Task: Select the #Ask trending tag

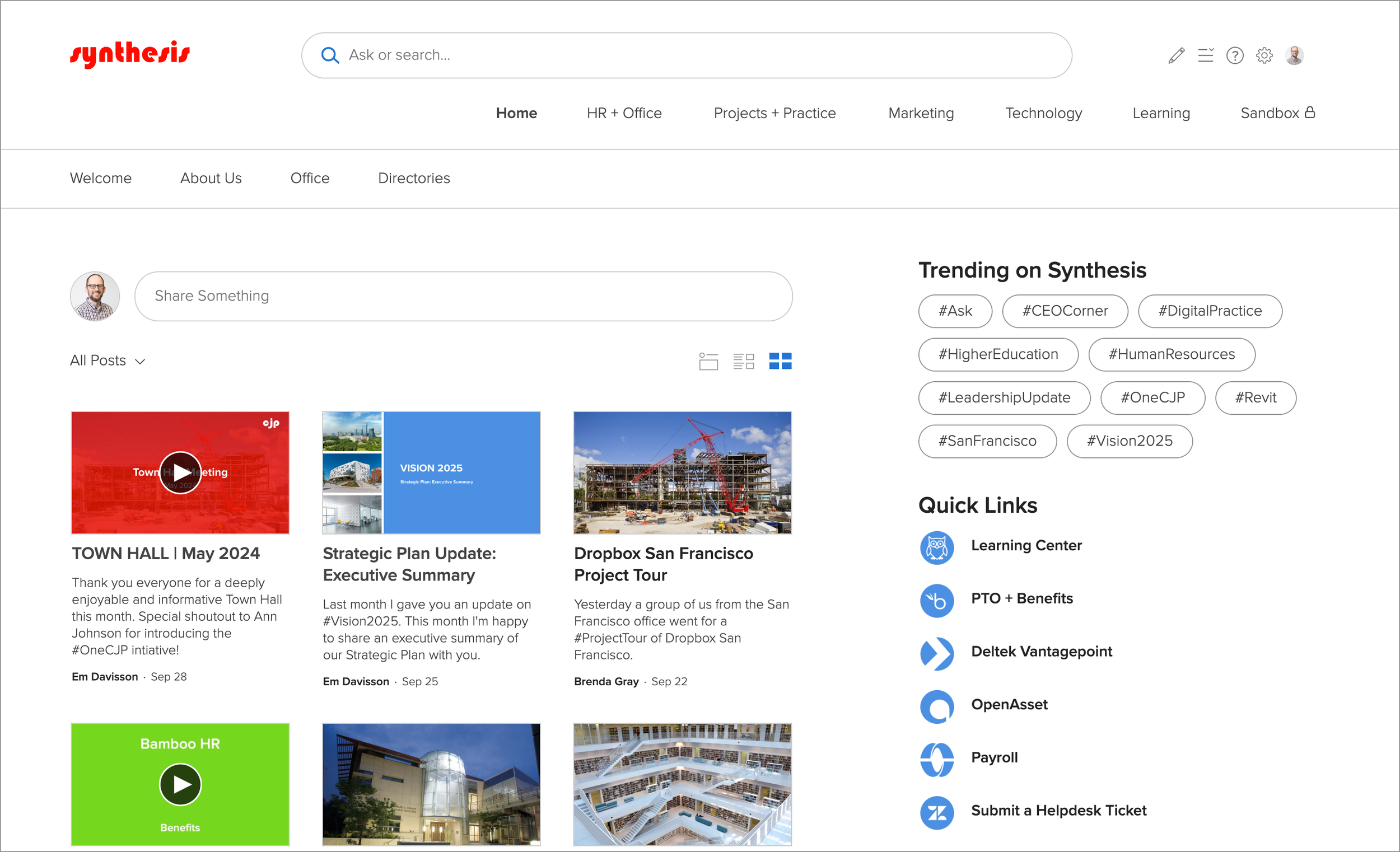Action: point(955,311)
